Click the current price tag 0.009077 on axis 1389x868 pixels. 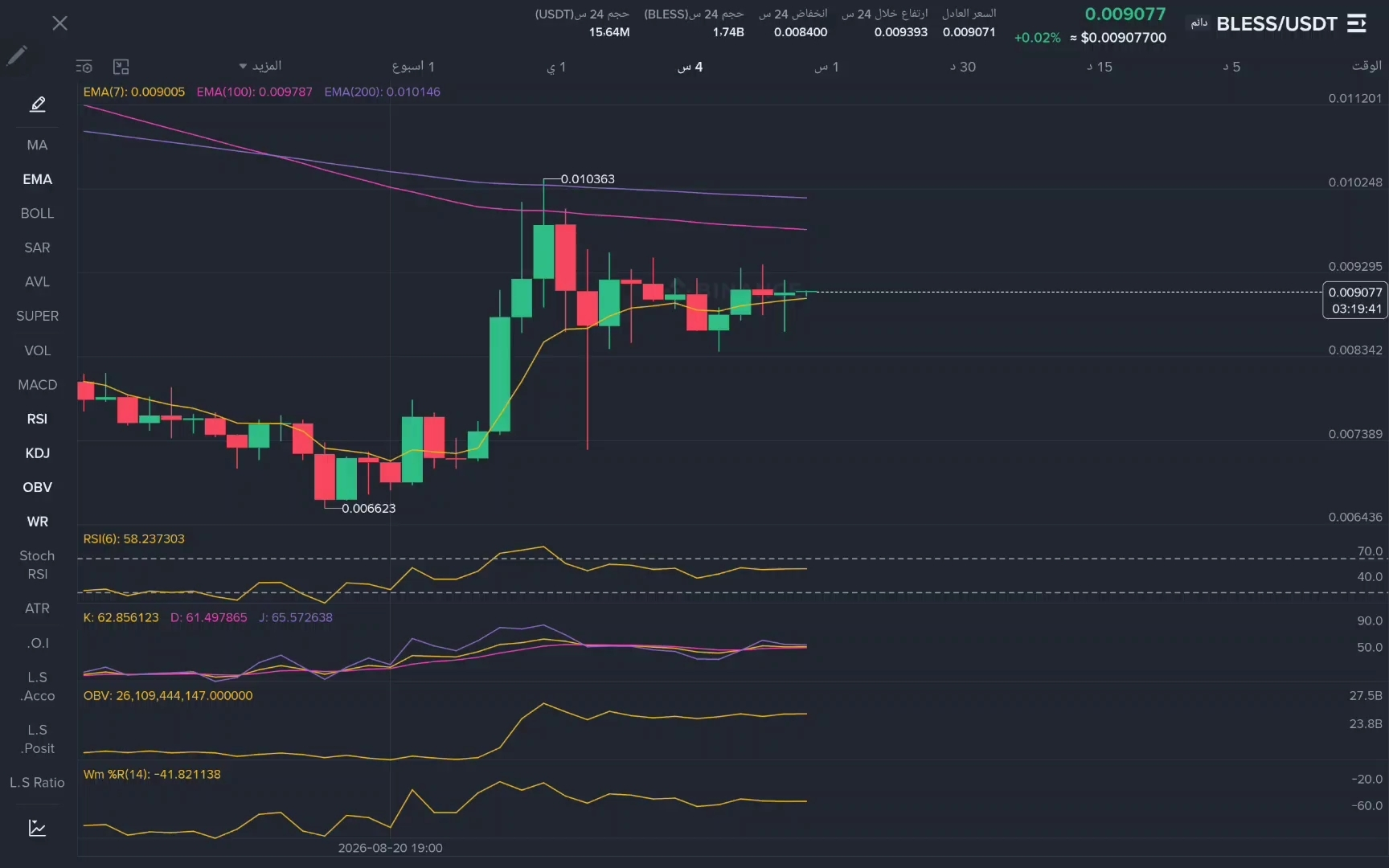point(1355,301)
